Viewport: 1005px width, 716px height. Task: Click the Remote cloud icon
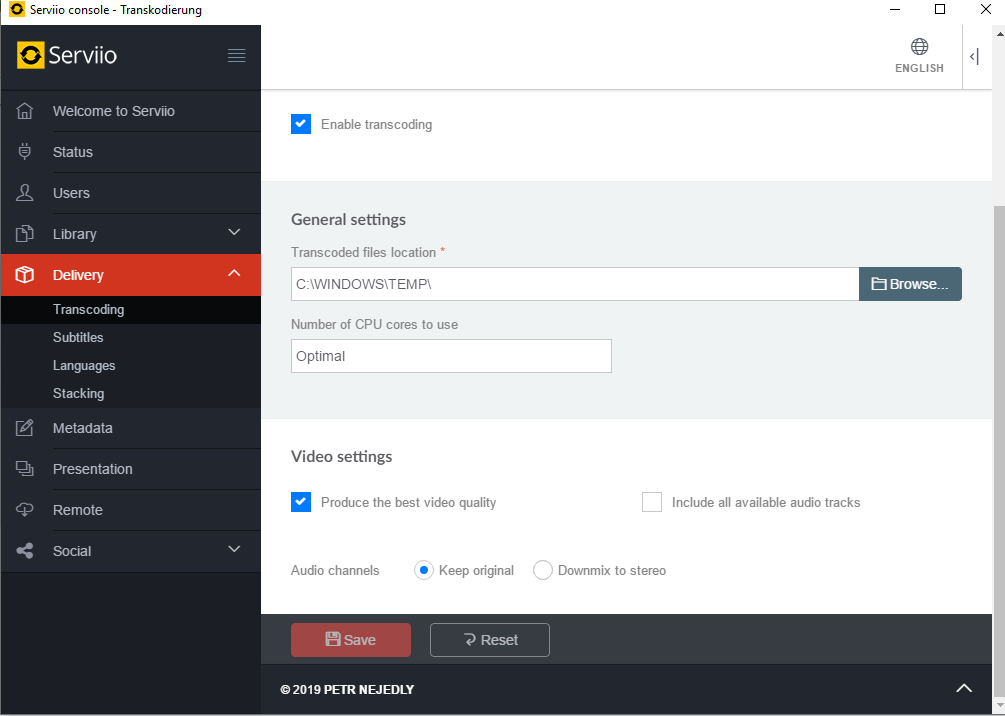click(26, 510)
